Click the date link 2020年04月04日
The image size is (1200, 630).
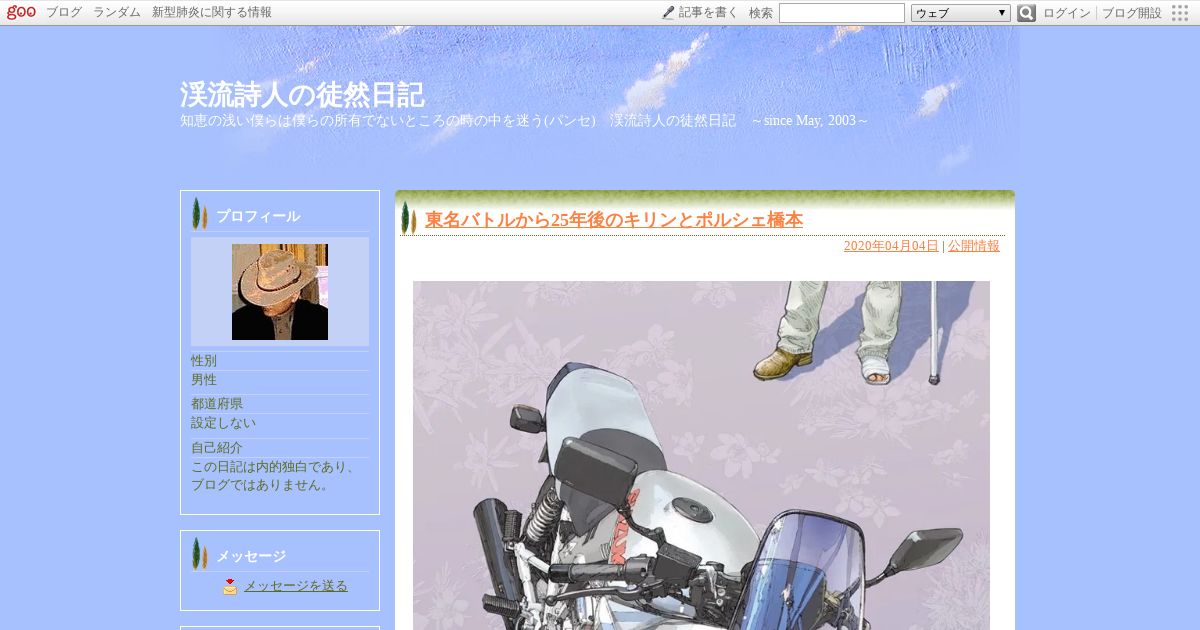(891, 246)
